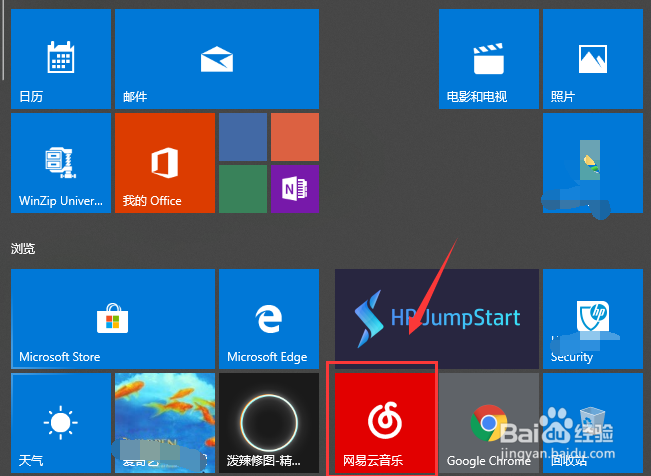Click the 浏览 group heading
651x476 pixels.
point(23,249)
